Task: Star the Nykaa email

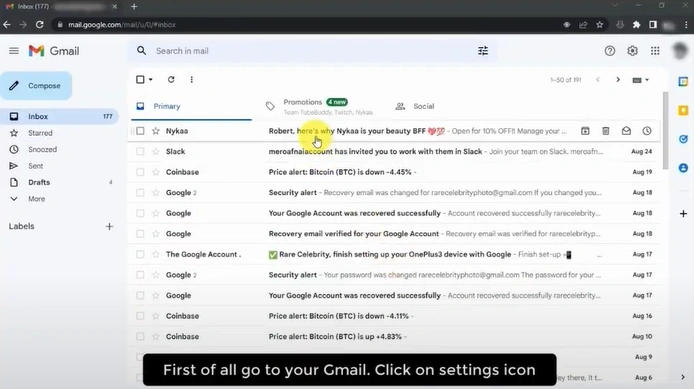Action: coord(155,131)
